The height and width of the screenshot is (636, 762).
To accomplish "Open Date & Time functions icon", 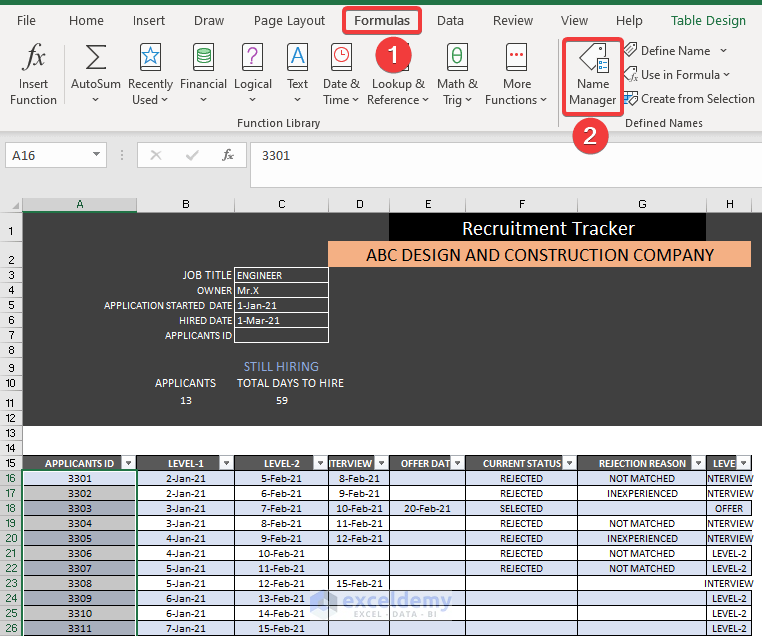I will 341,57.
